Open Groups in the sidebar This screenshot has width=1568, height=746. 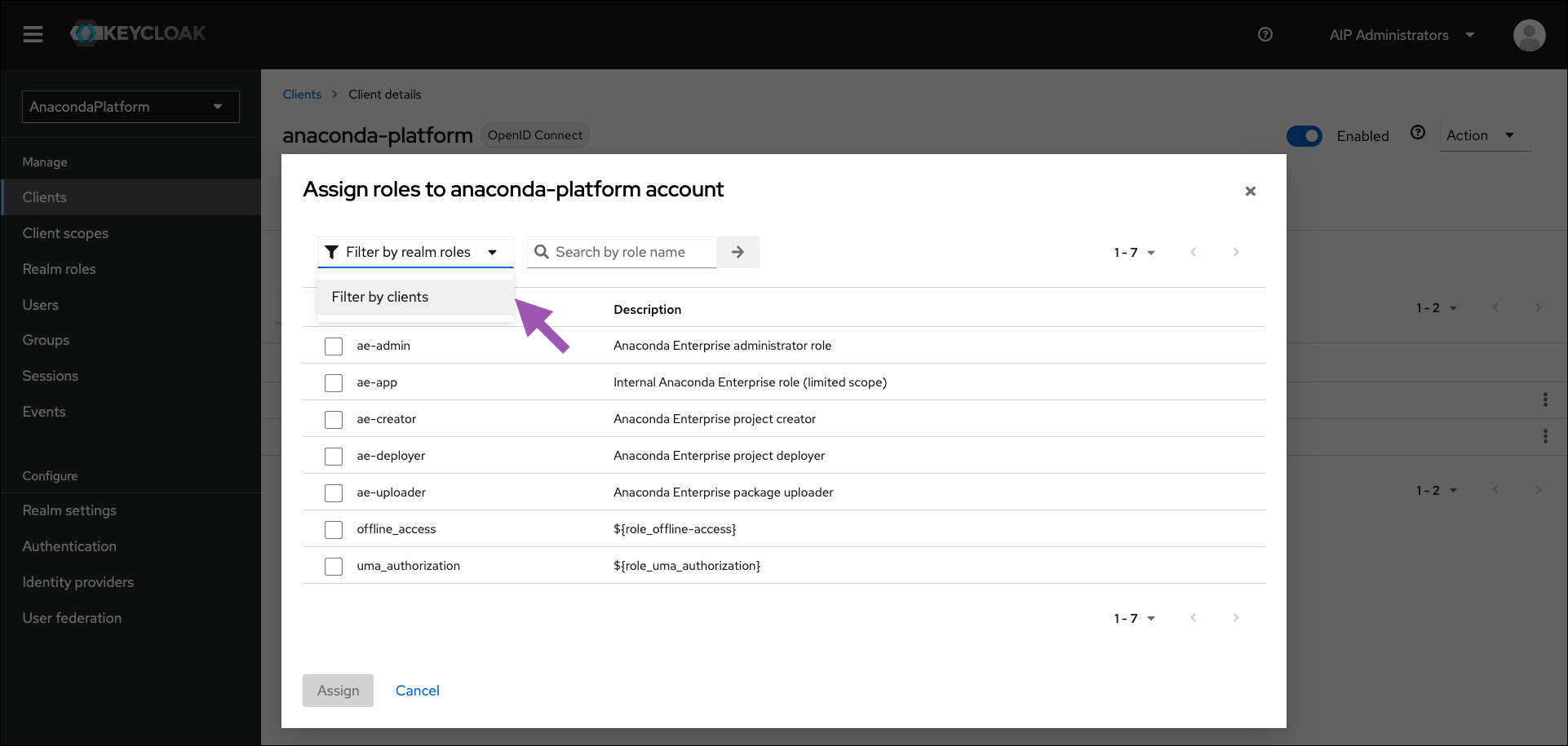(x=131, y=340)
